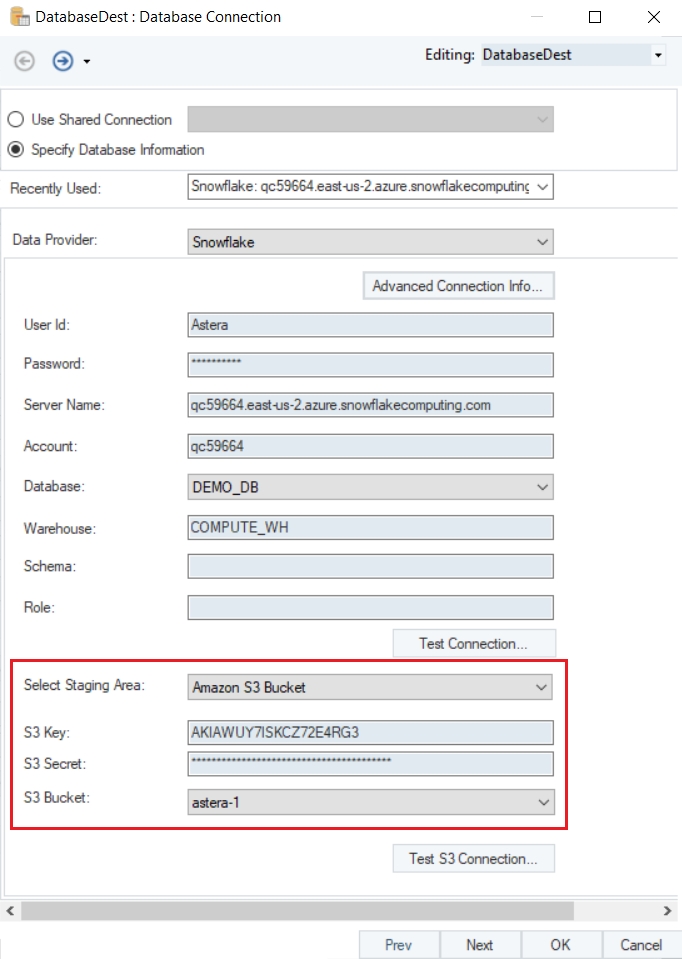This screenshot has height=959, width=682.
Task: Click into the User Id field
Action: (x=370, y=325)
